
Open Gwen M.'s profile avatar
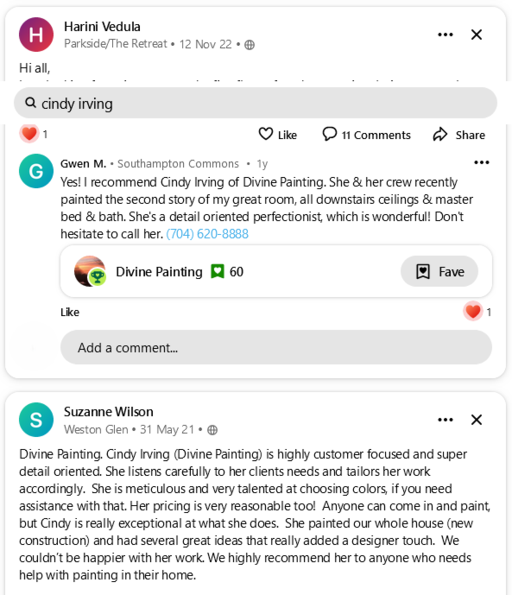36,171
